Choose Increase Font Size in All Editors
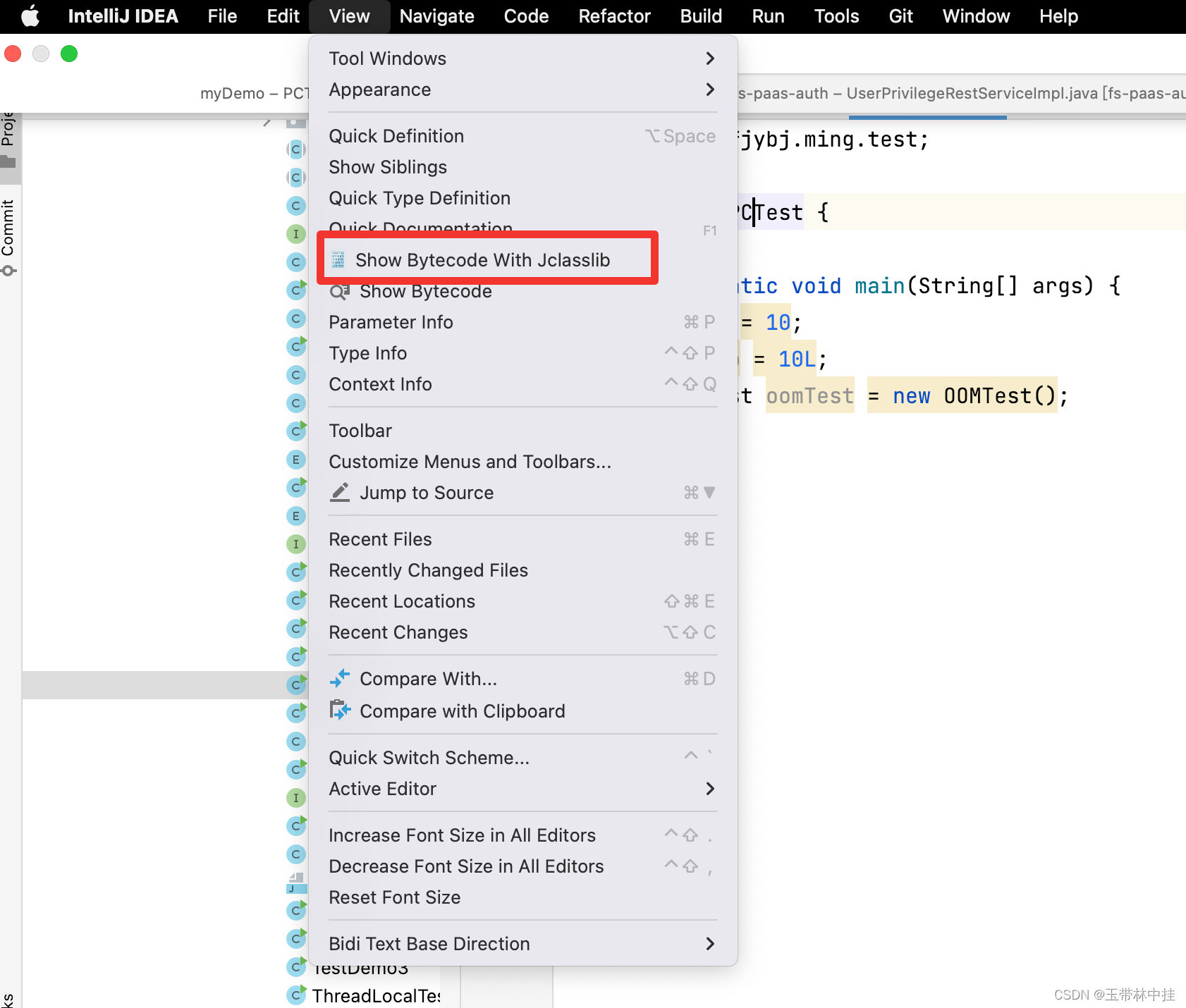The width and height of the screenshot is (1186, 1008). pos(522,835)
